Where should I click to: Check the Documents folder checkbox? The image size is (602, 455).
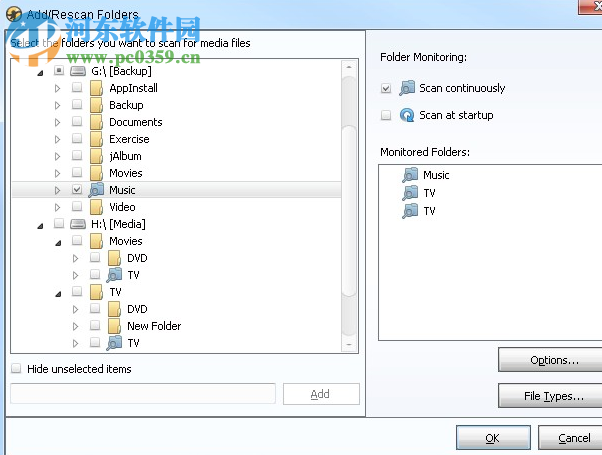[77, 121]
